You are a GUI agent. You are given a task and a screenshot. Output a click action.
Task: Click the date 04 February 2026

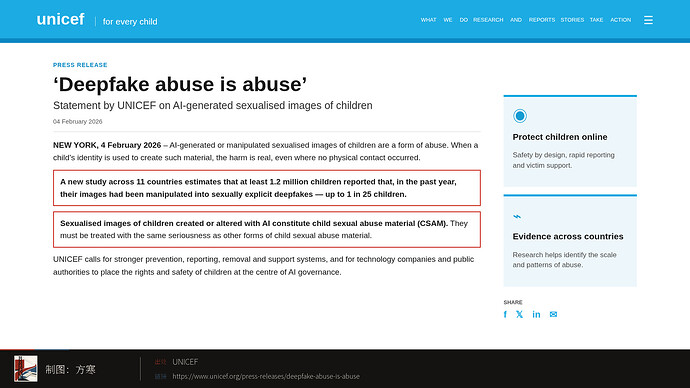tap(77, 121)
